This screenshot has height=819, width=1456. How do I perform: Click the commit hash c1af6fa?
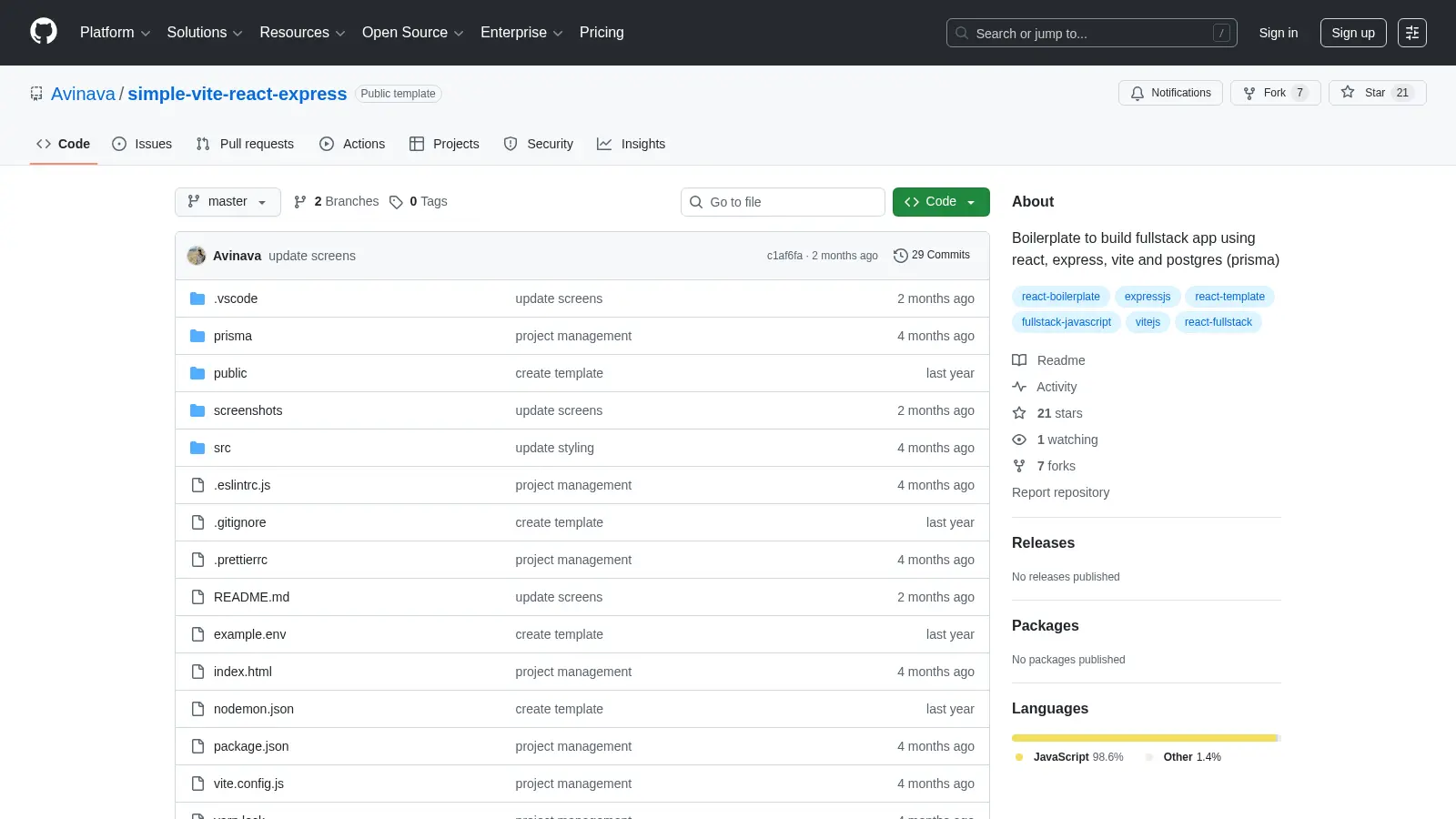[784, 256]
